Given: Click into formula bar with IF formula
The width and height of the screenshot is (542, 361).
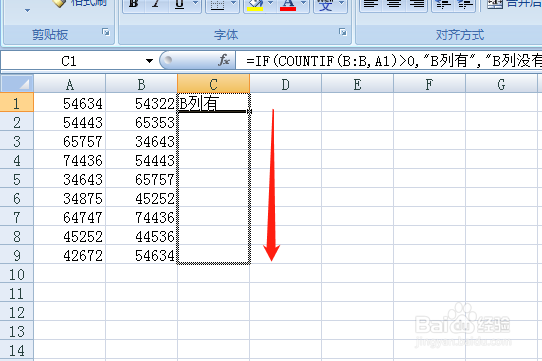Looking at the screenshot, I should (x=389, y=61).
